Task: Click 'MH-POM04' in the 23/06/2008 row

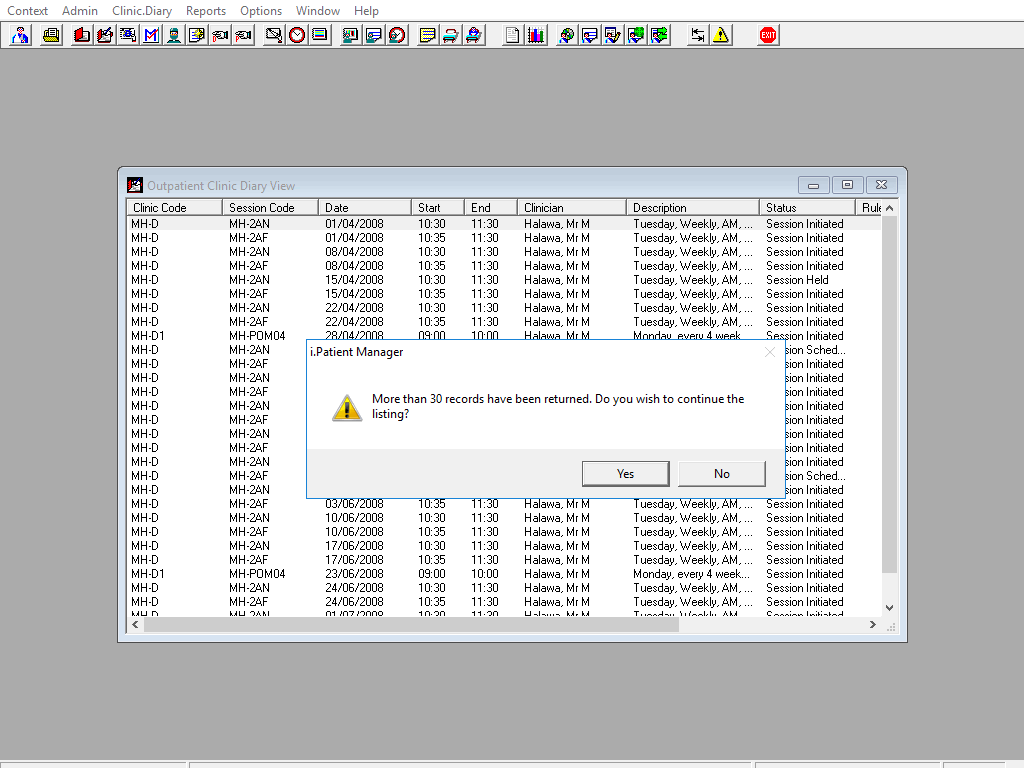Action: (x=257, y=574)
